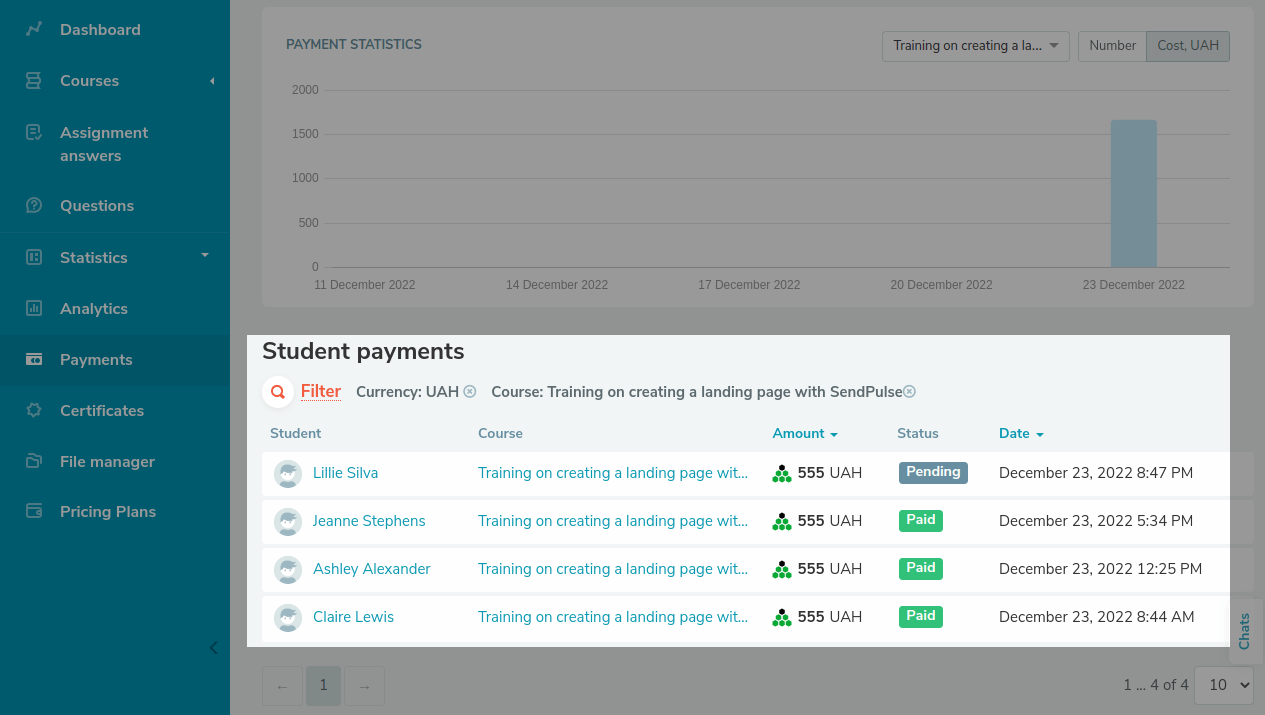Screen dimensions: 1265x715
Task: Open the rows-per-page dropdown showing 10
Action: (x=1229, y=685)
